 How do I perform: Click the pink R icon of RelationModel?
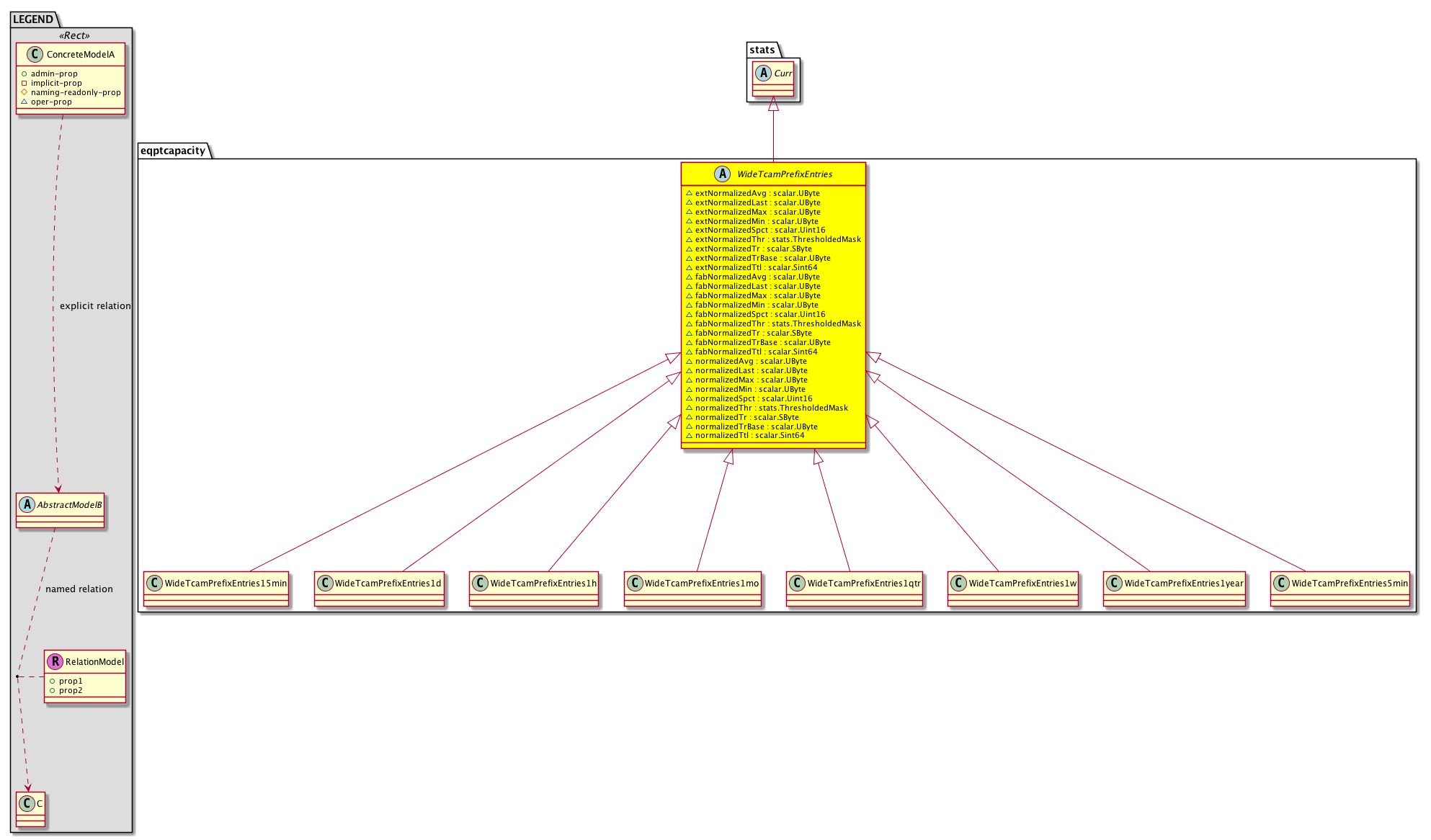[55, 661]
